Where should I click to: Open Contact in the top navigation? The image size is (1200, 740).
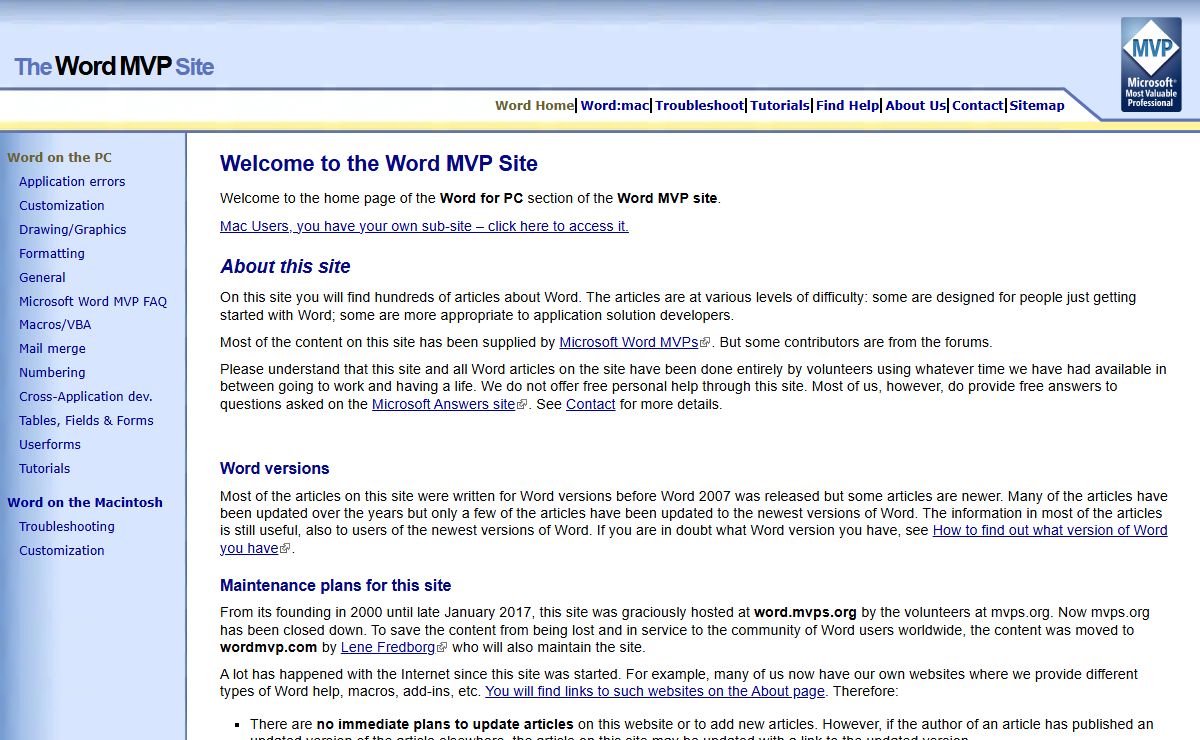[978, 105]
